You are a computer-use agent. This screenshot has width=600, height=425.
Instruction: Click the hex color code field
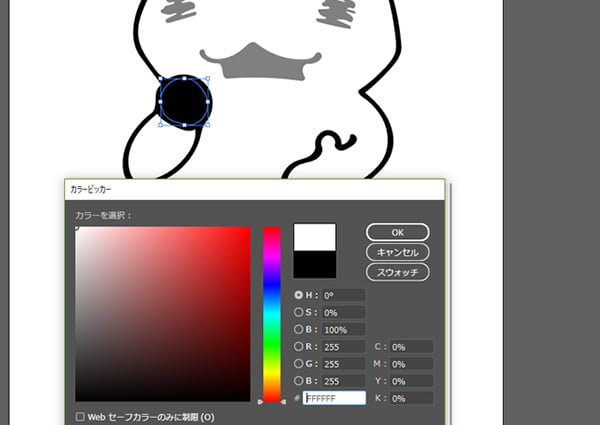(334, 398)
